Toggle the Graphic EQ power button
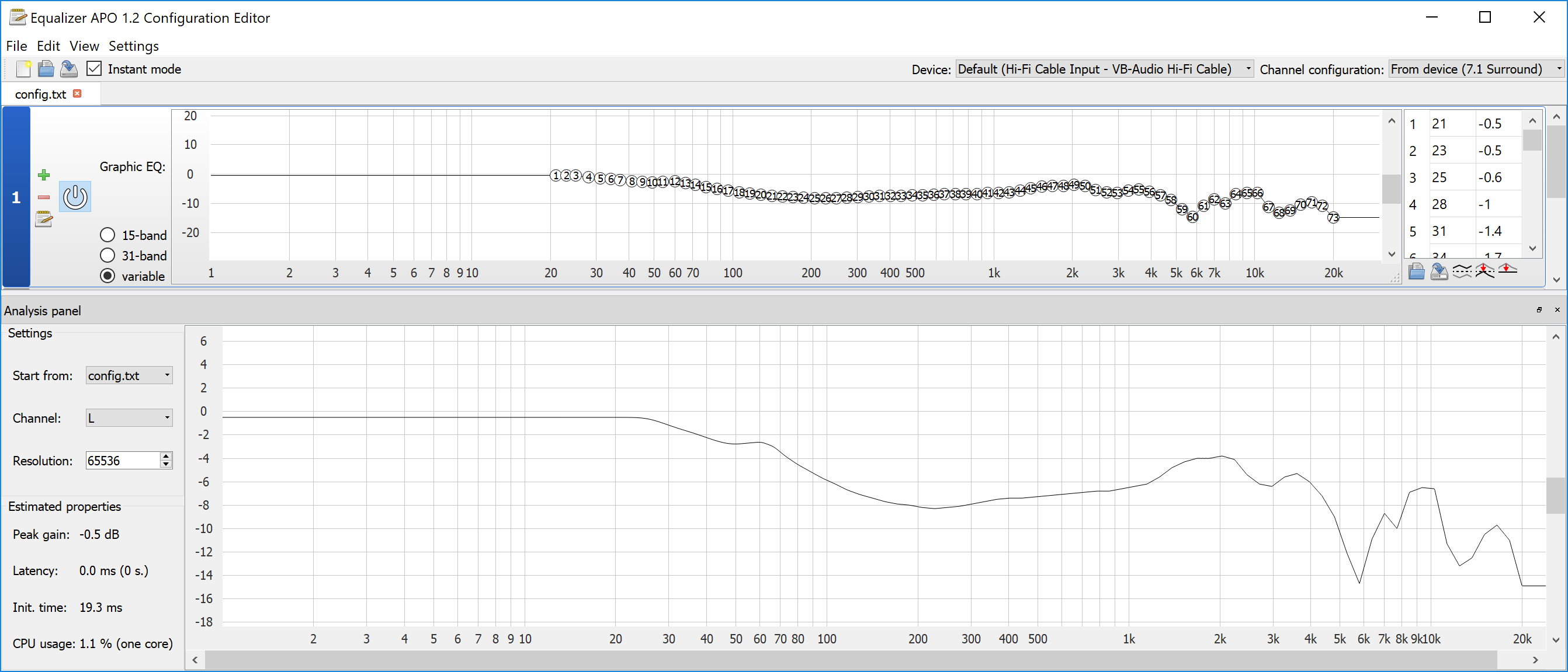1568x672 pixels. [x=75, y=197]
